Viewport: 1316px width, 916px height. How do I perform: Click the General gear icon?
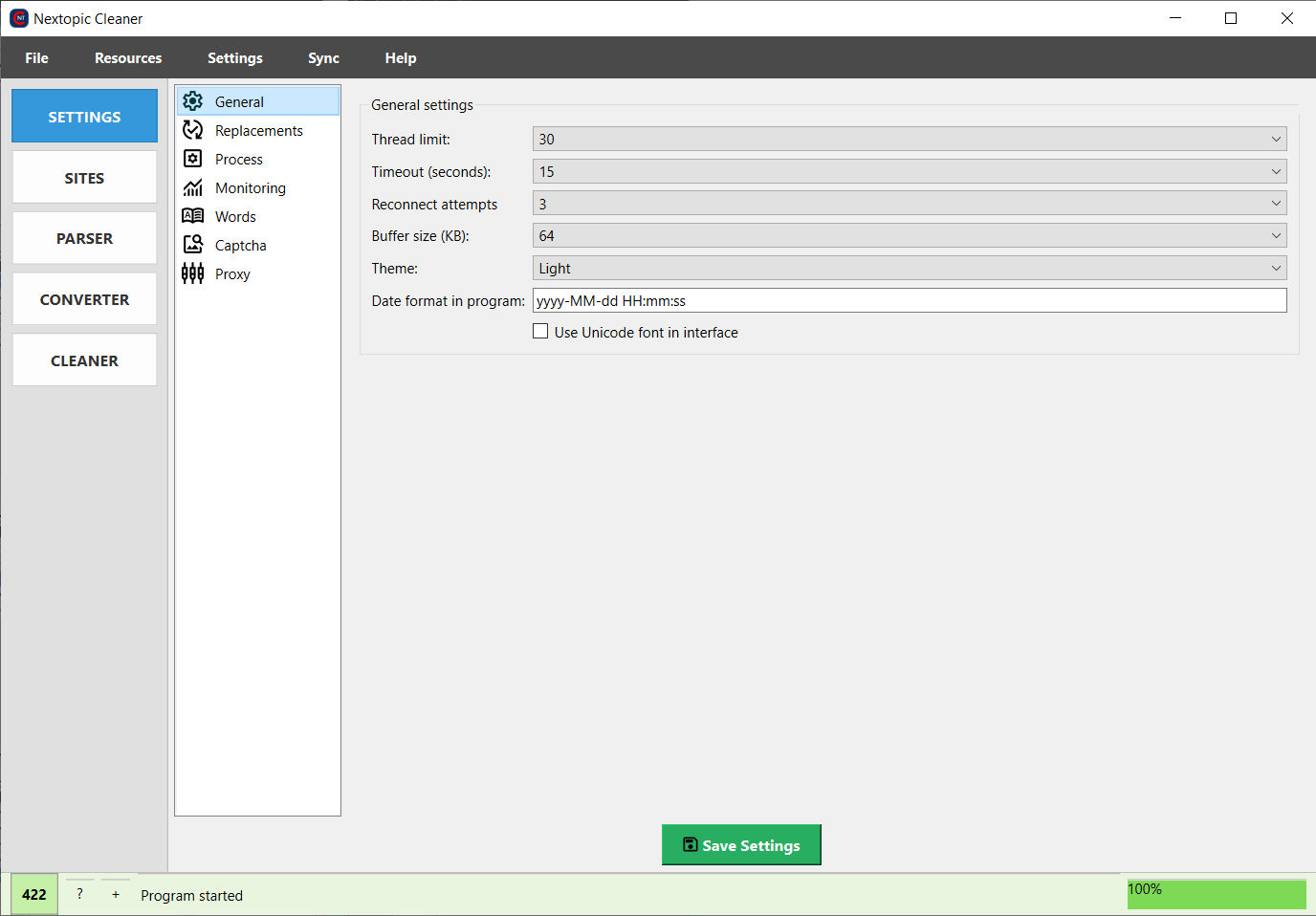click(x=192, y=101)
